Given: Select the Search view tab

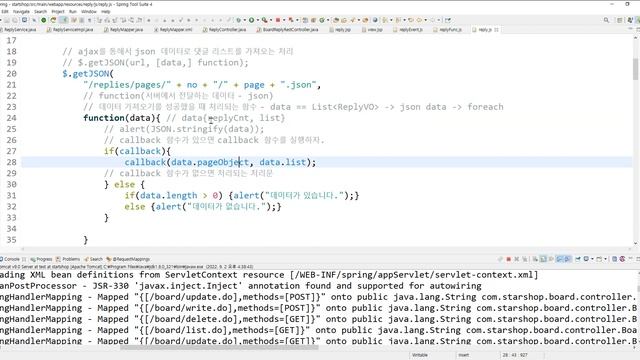Looking at the screenshot, I should 93,259.
